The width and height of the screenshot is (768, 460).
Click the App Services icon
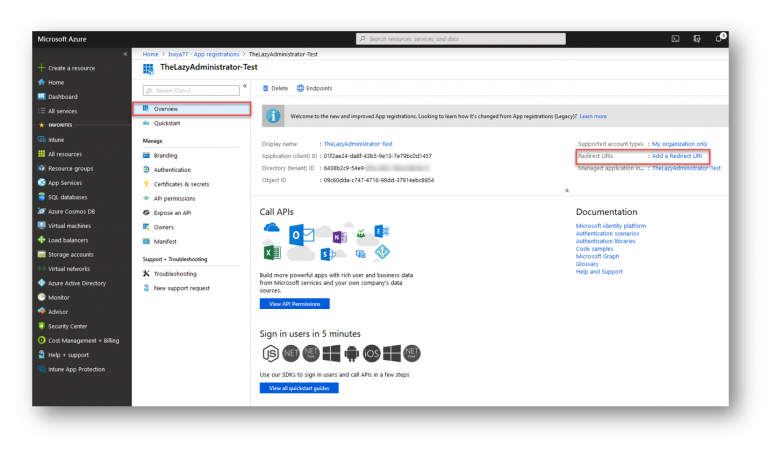point(42,182)
